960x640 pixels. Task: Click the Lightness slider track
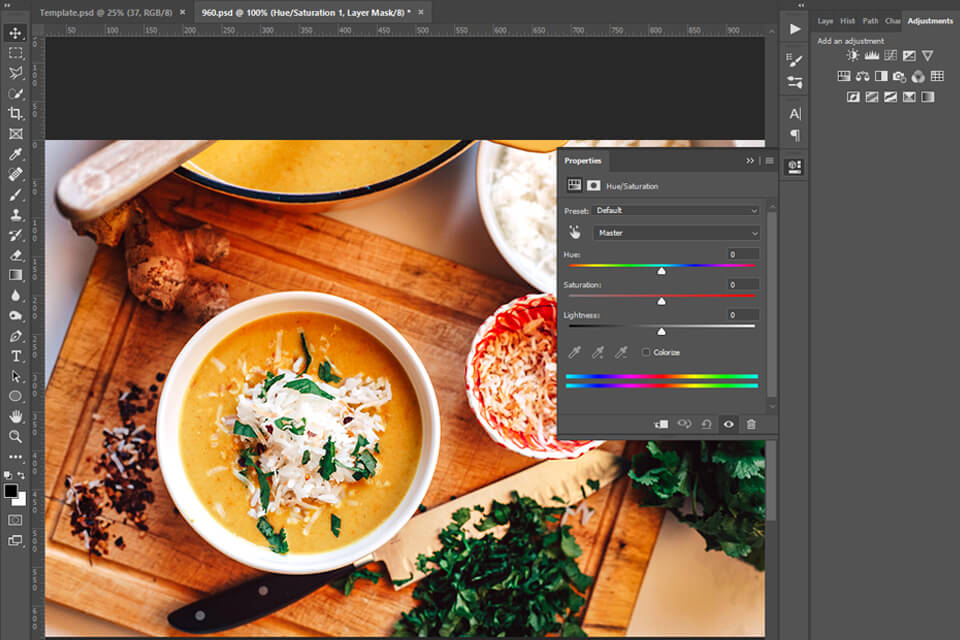(x=661, y=326)
